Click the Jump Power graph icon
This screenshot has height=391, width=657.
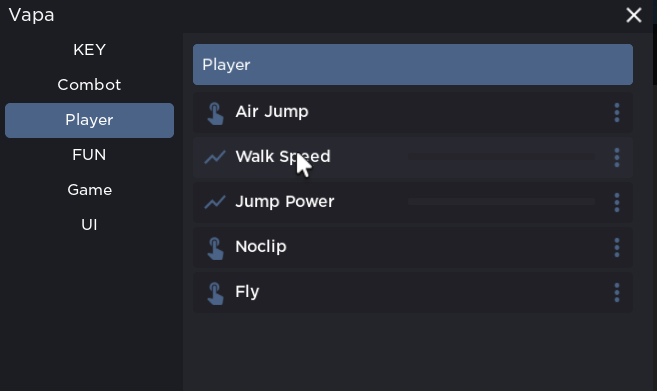tap(215, 202)
